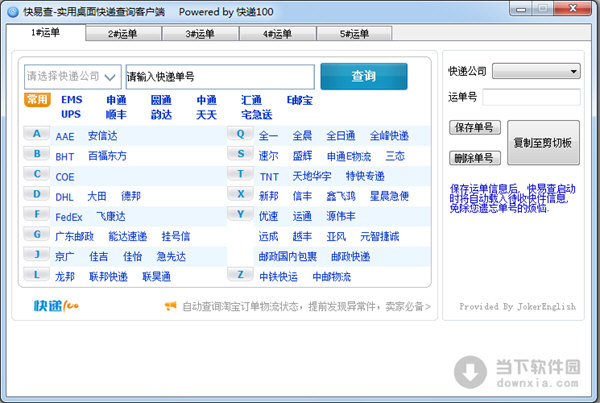Go to the 5#运单 tab
600x403 pixels.
354,34
